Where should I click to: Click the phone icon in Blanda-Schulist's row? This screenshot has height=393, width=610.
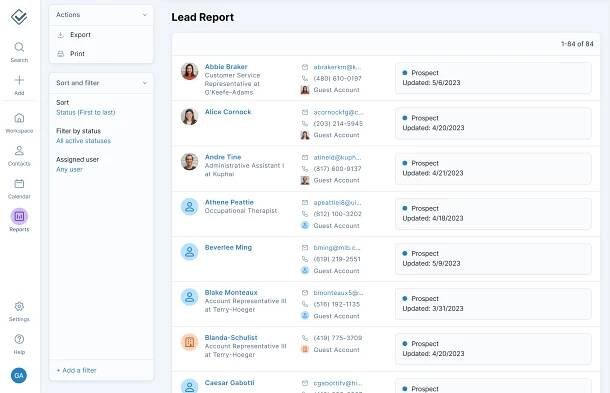coord(305,338)
